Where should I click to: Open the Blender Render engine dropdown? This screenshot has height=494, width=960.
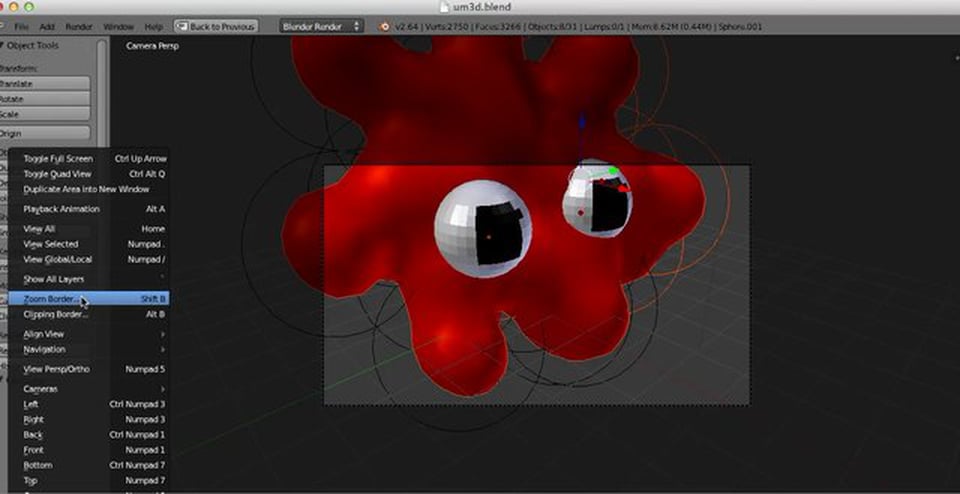(x=321, y=26)
